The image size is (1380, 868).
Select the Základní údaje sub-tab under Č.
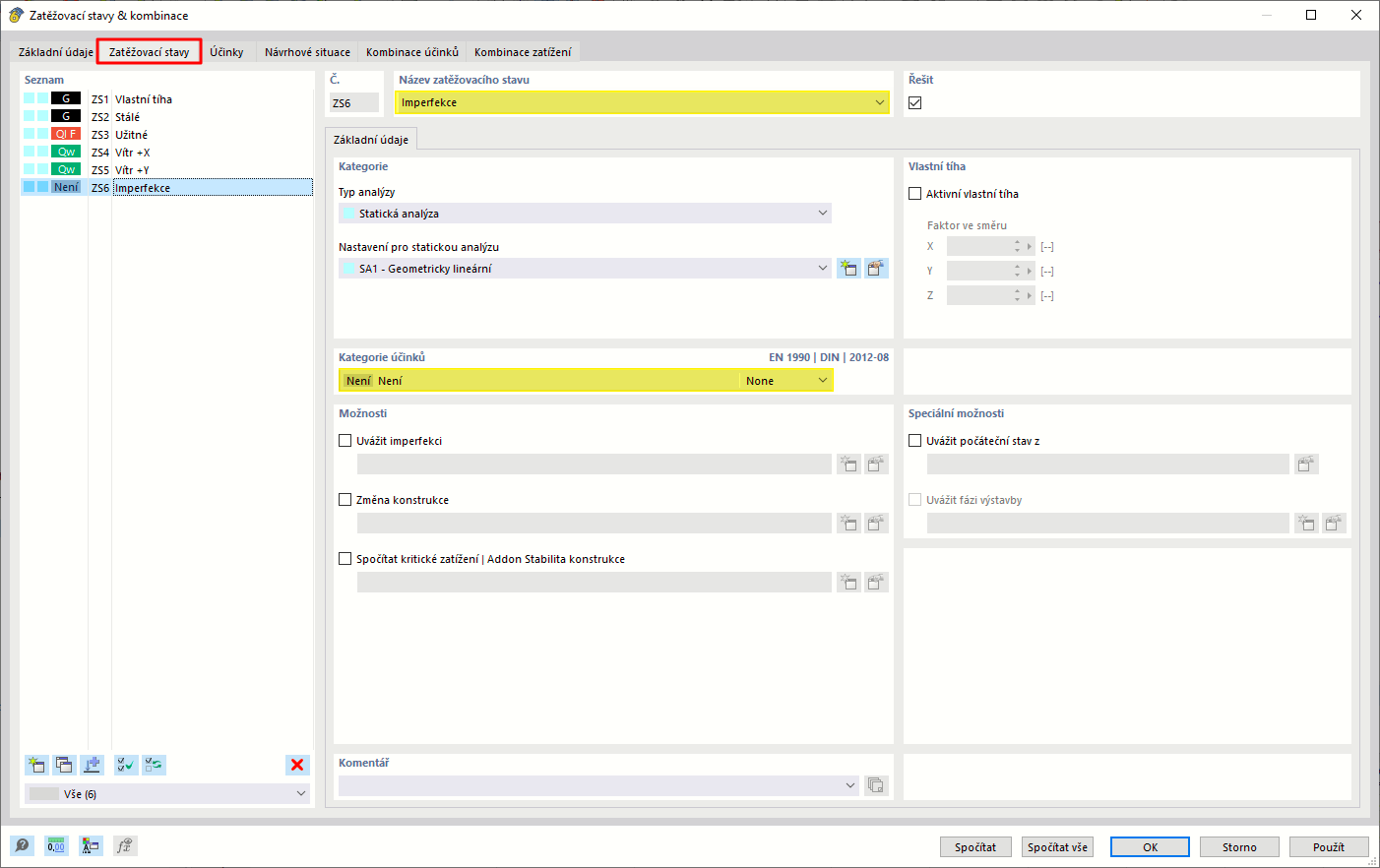click(371, 140)
